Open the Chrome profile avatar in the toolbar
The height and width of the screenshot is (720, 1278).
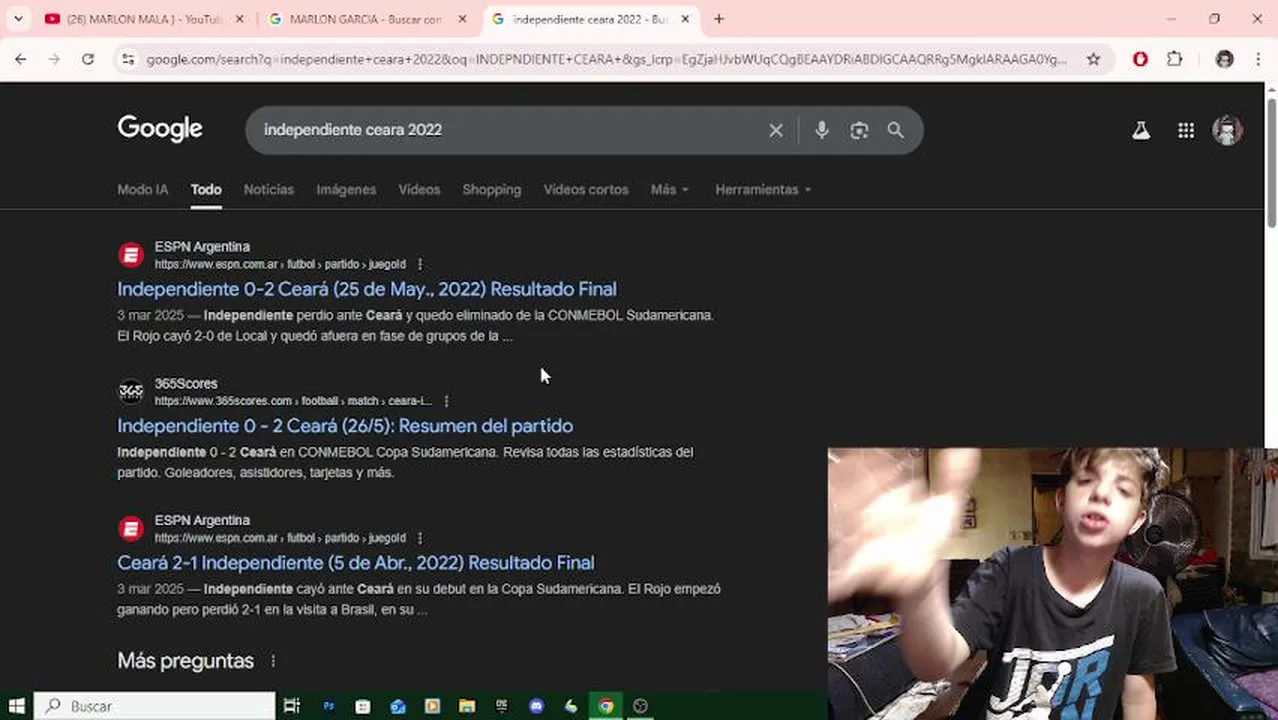click(1224, 59)
